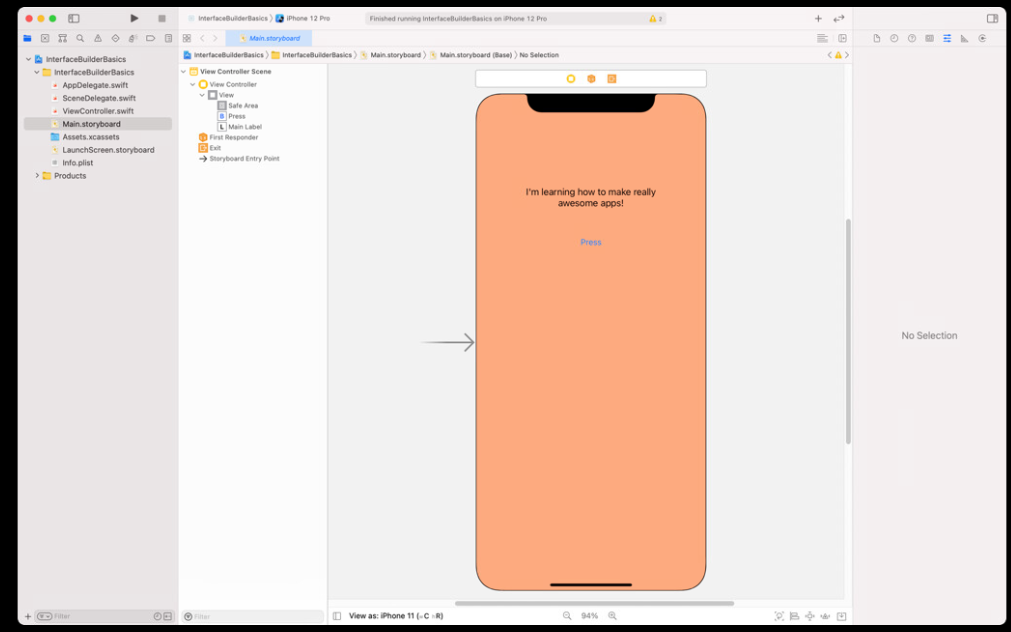
Task: Select Storyboard Entry Point in outline
Action: pyautogui.click(x=244, y=159)
